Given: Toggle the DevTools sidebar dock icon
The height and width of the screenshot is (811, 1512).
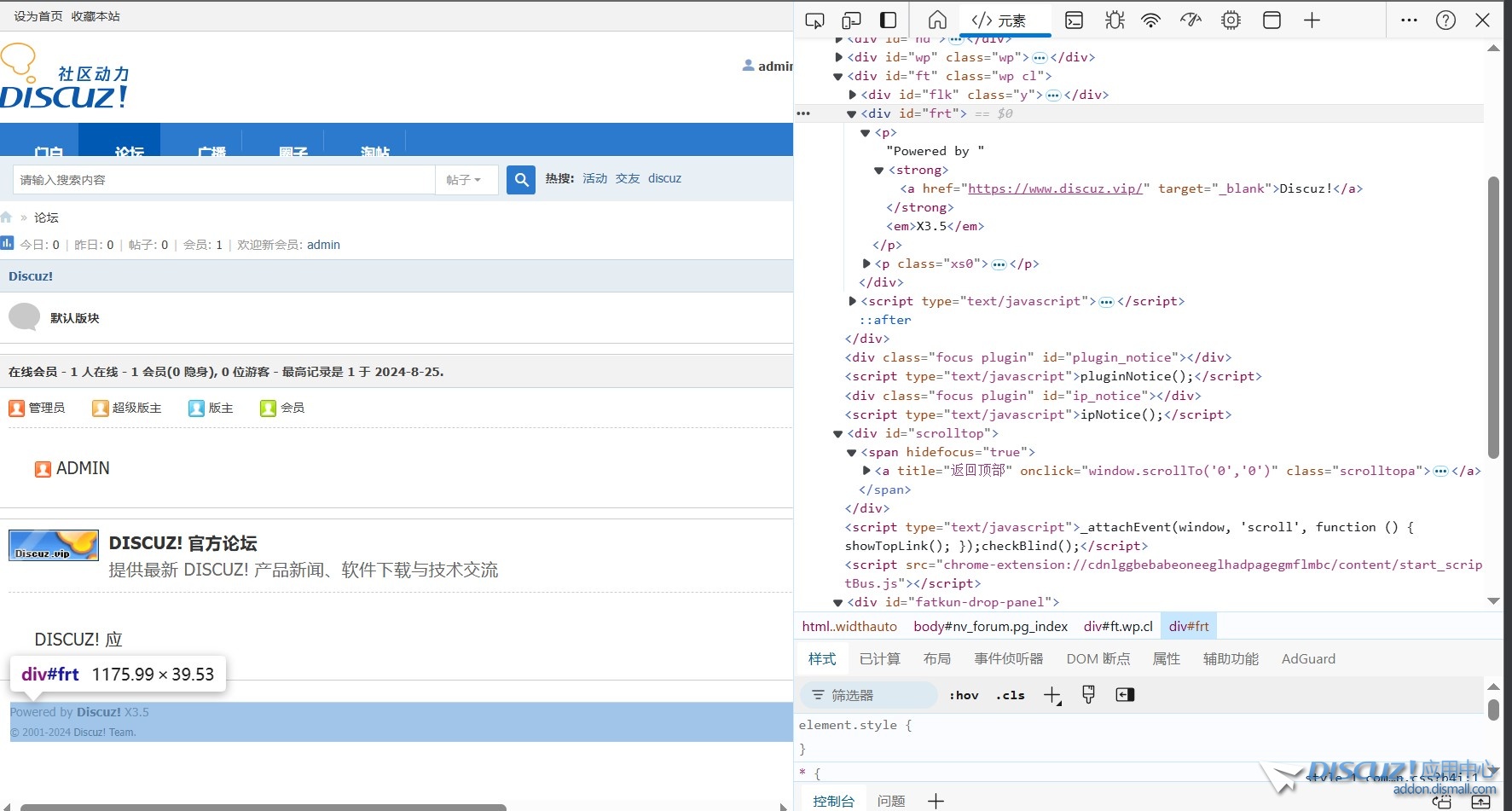Looking at the screenshot, I should coord(888,20).
